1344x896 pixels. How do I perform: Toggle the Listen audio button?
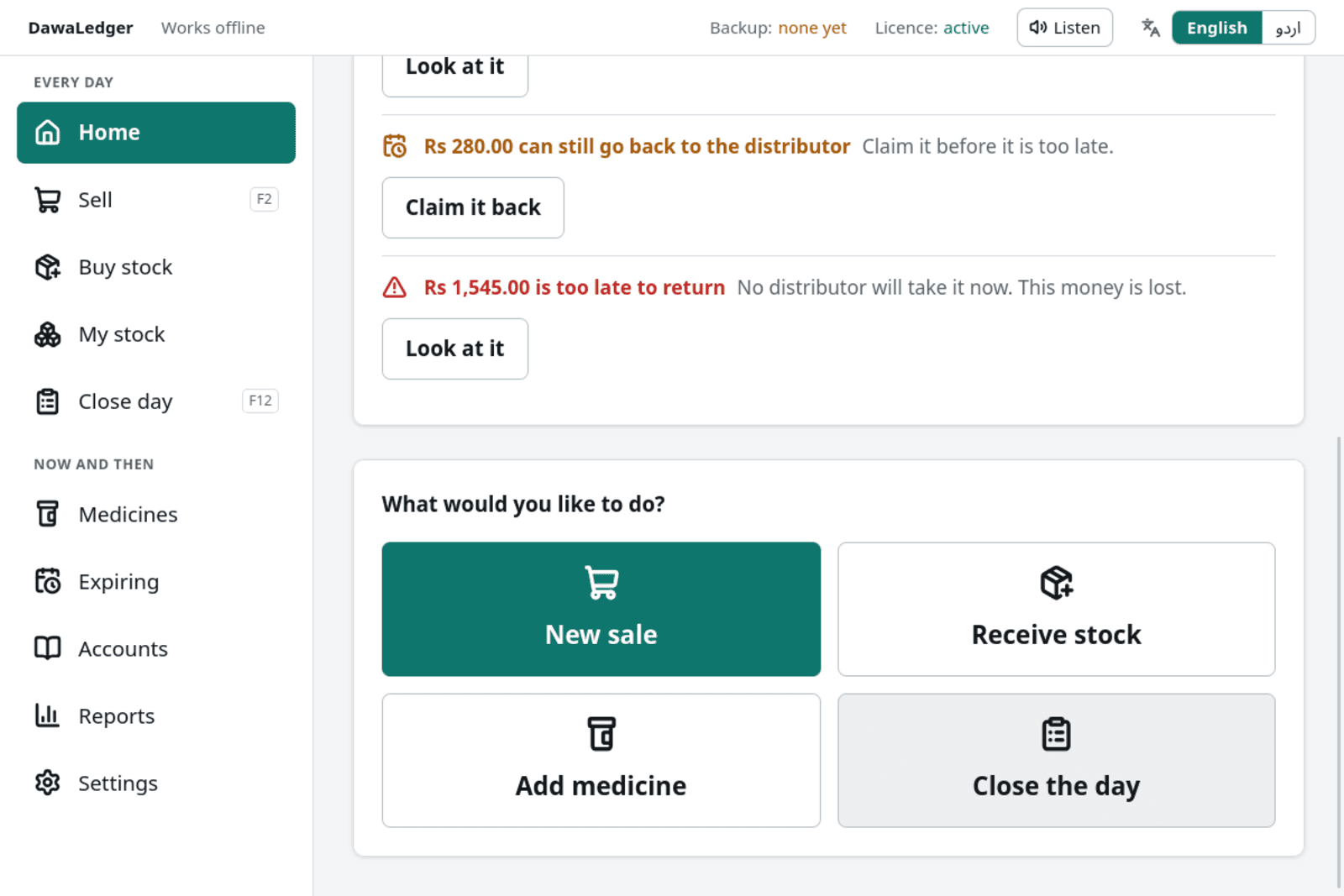coord(1064,28)
